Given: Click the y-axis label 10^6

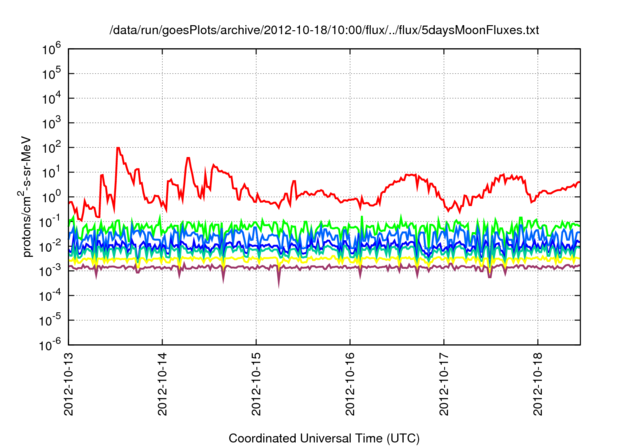Looking at the screenshot, I should coord(51,49).
